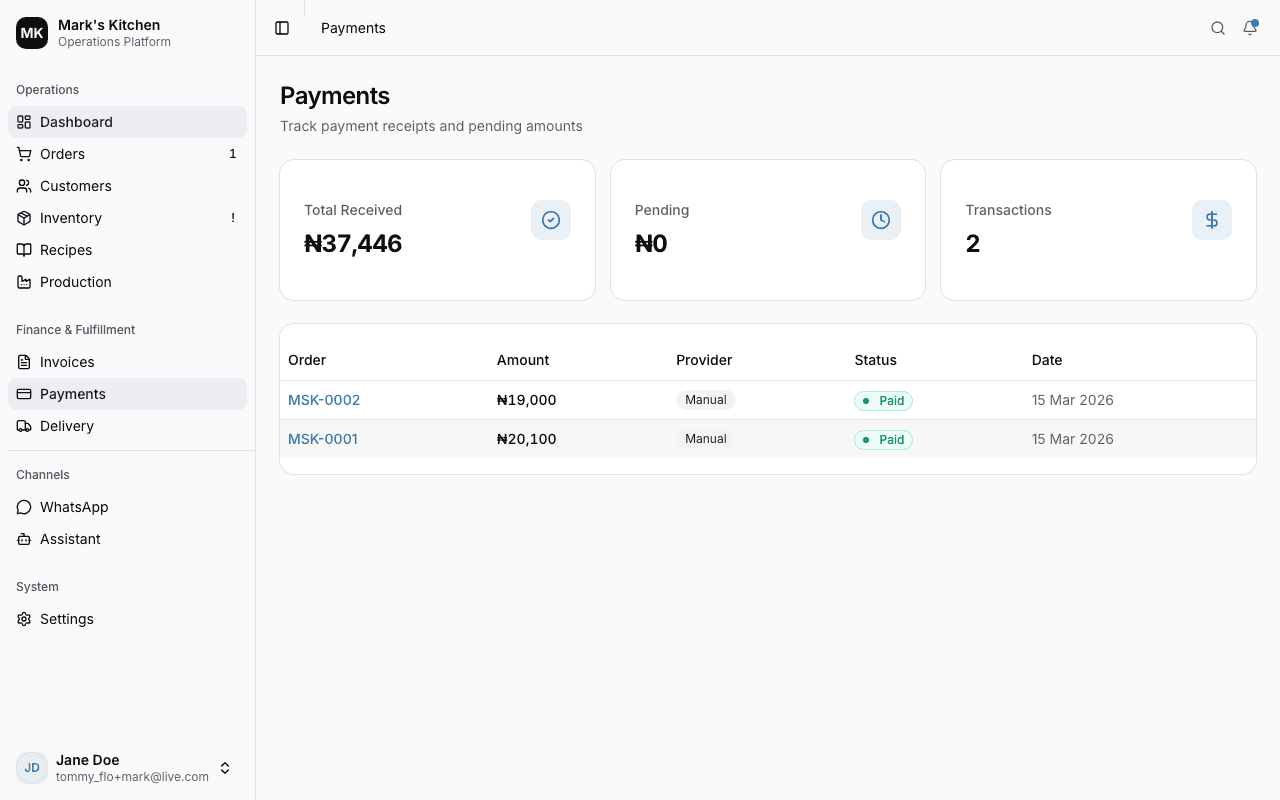Click the dollar icon on Transactions card
Screen dimensions: 1280x800
1211,219
